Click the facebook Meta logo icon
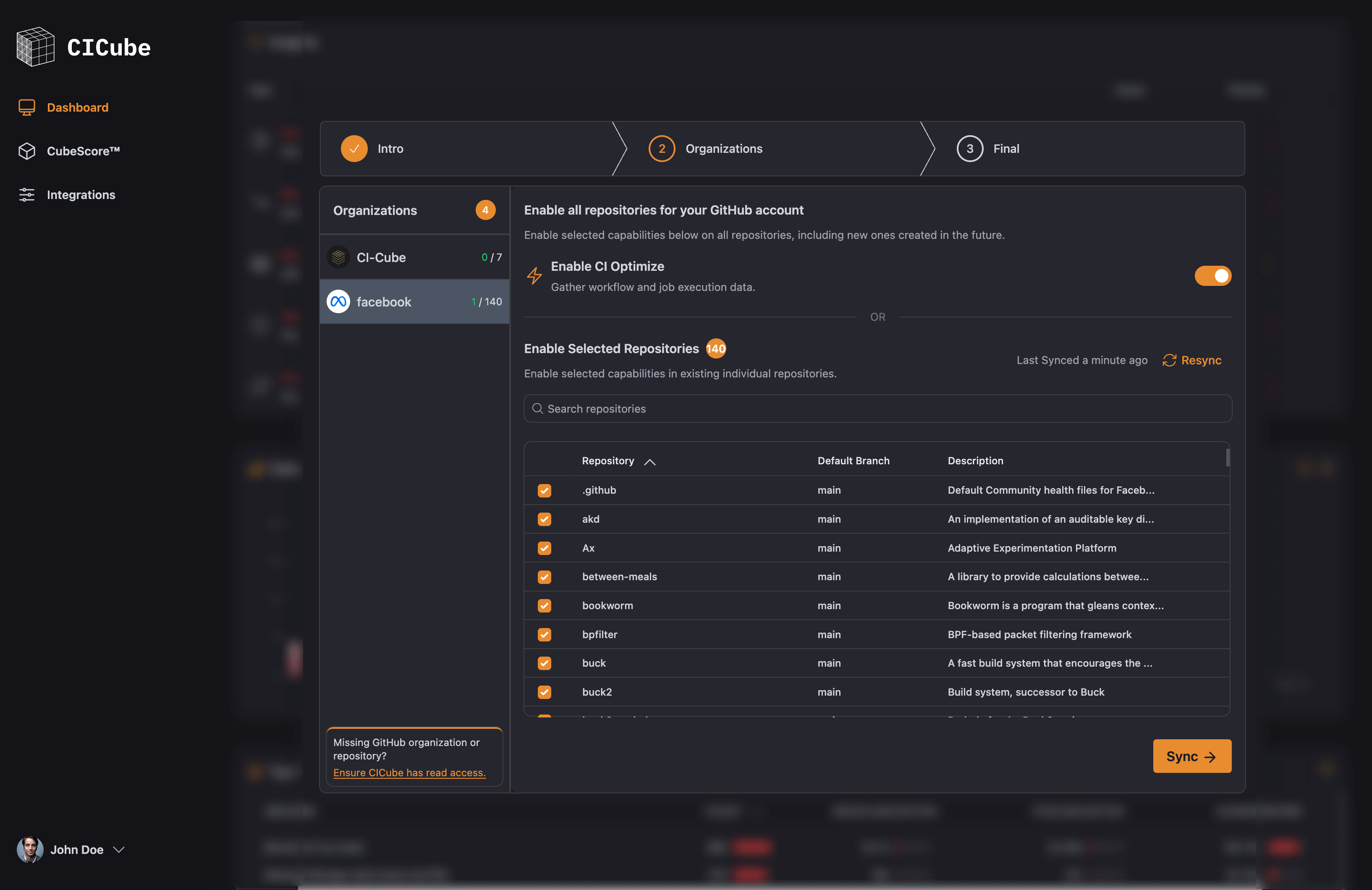Screen dimensions: 1372x890 pos(338,301)
